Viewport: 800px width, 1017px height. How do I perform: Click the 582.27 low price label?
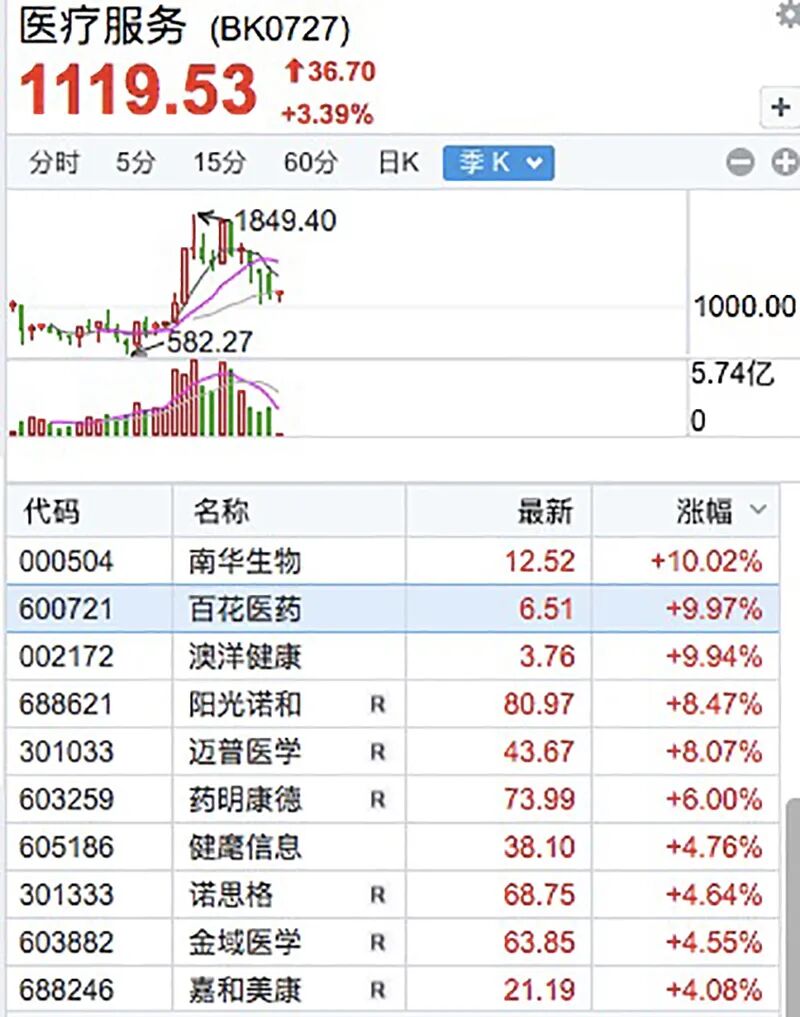coord(210,342)
